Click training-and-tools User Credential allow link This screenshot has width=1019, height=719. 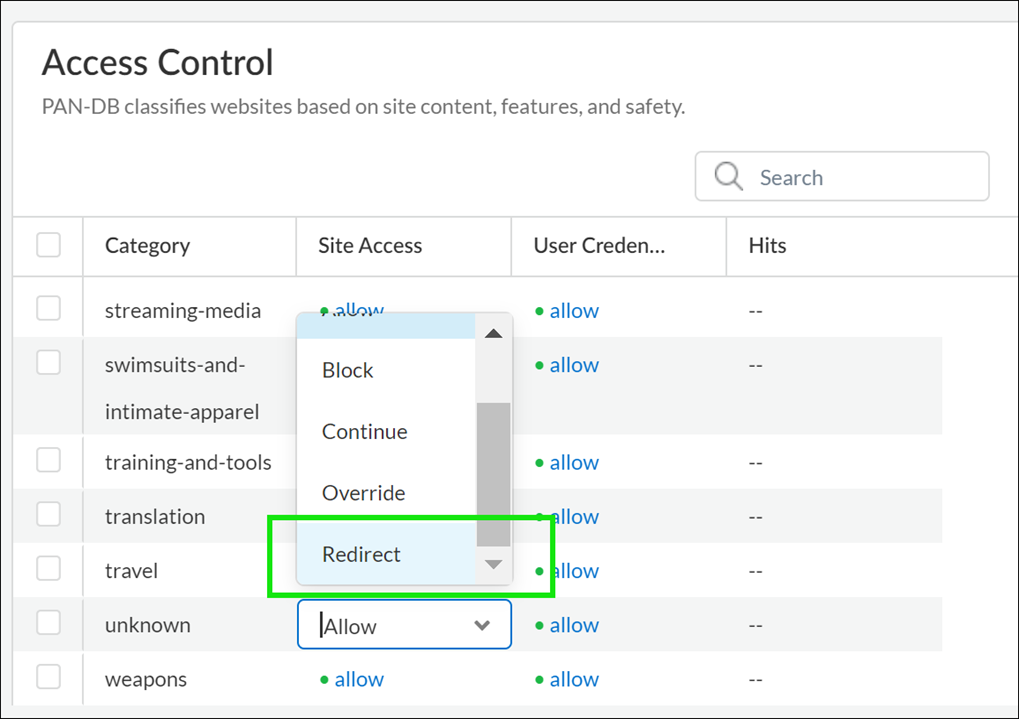point(574,463)
